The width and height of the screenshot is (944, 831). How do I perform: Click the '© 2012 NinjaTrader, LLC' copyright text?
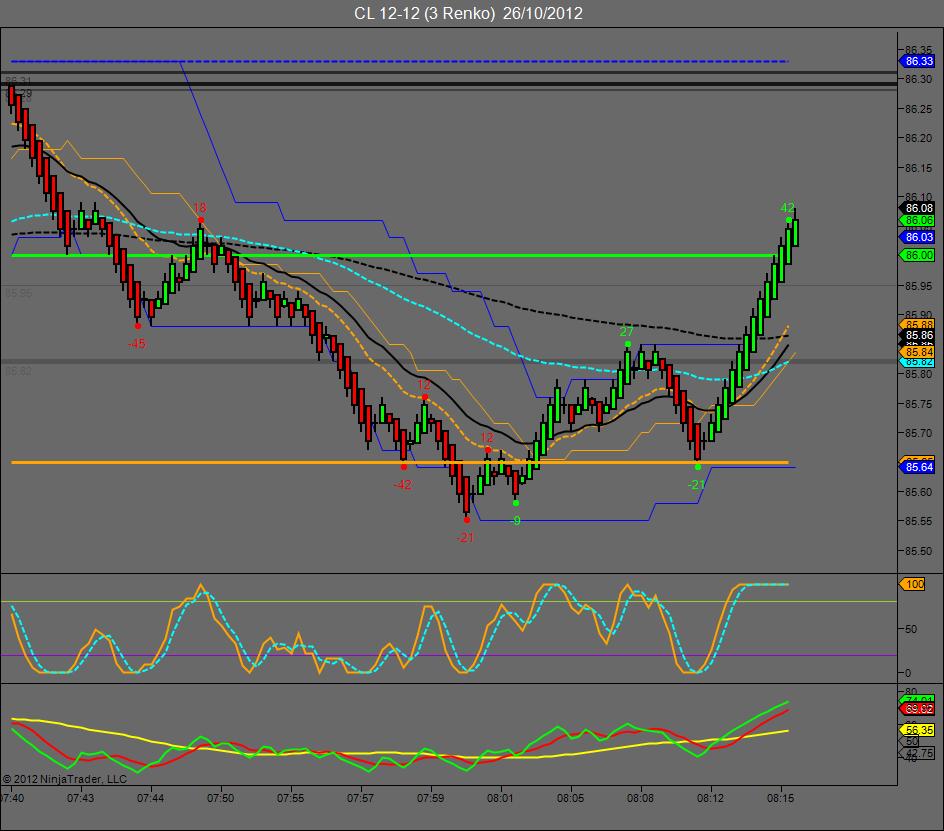65,779
